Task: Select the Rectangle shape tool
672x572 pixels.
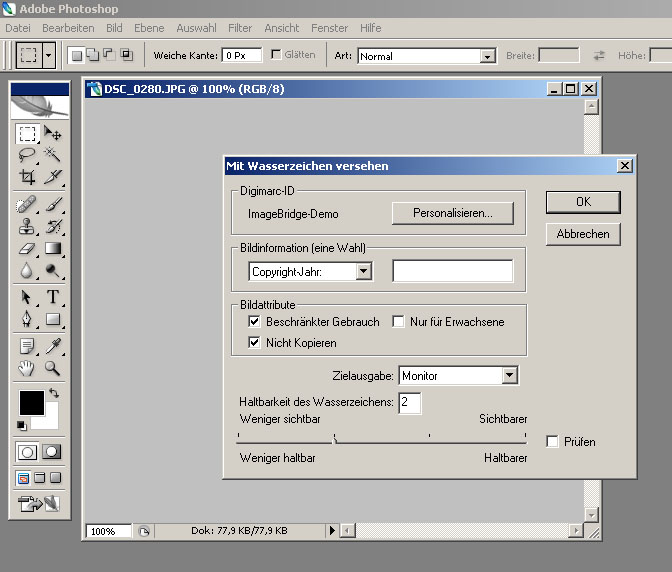Action: click(x=53, y=319)
